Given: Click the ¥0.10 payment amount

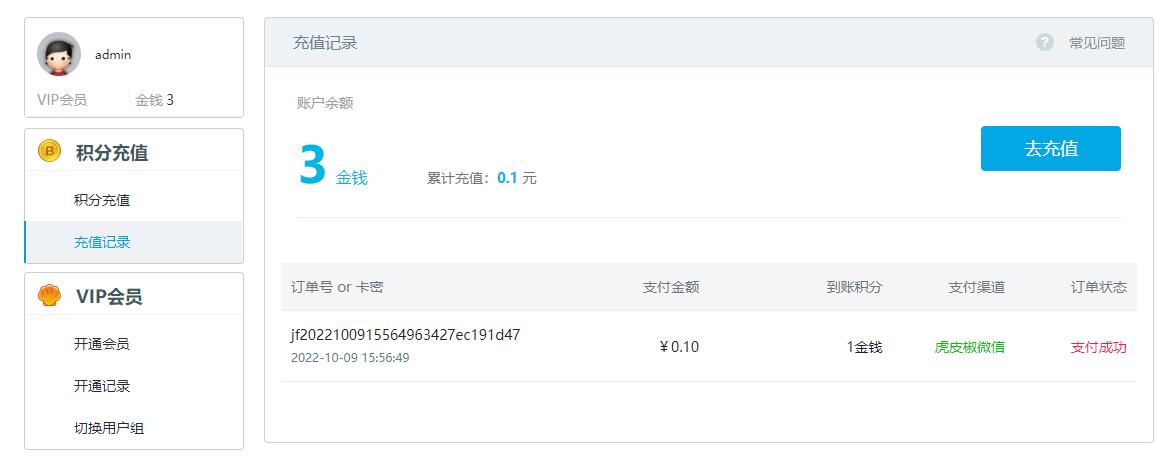Looking at the screenshot, I should pos(679,346).
